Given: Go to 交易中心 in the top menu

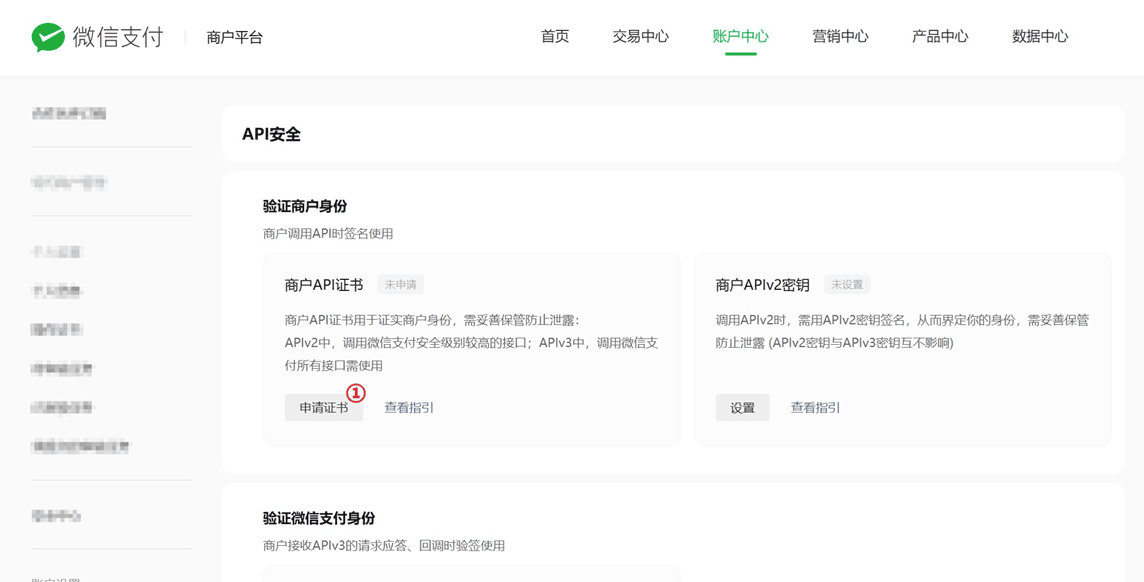Looking at the screenshot, I should (x=641, y=36).
